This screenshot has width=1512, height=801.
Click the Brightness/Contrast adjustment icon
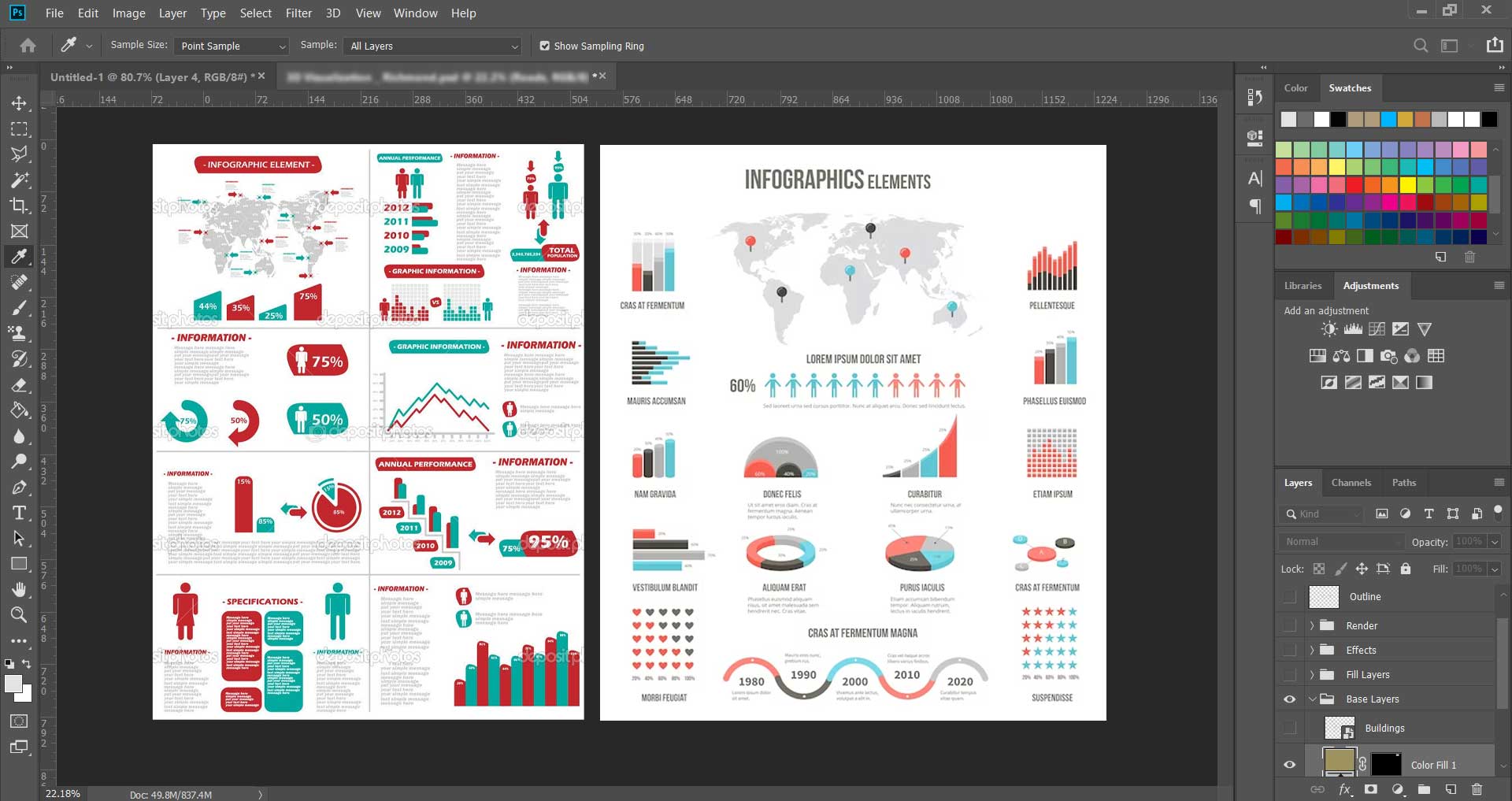coord(1329,329)
